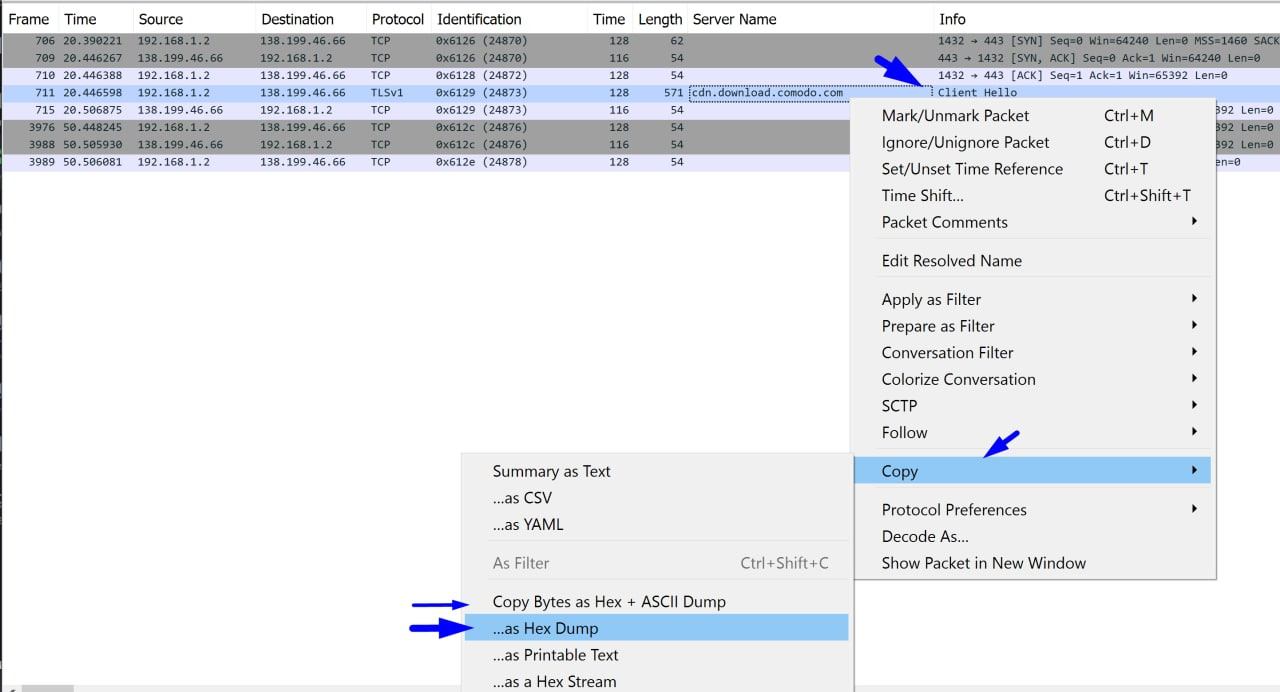Choose Ignore/Unignore Packet
1280x692 pixels.
pos(965,142)
